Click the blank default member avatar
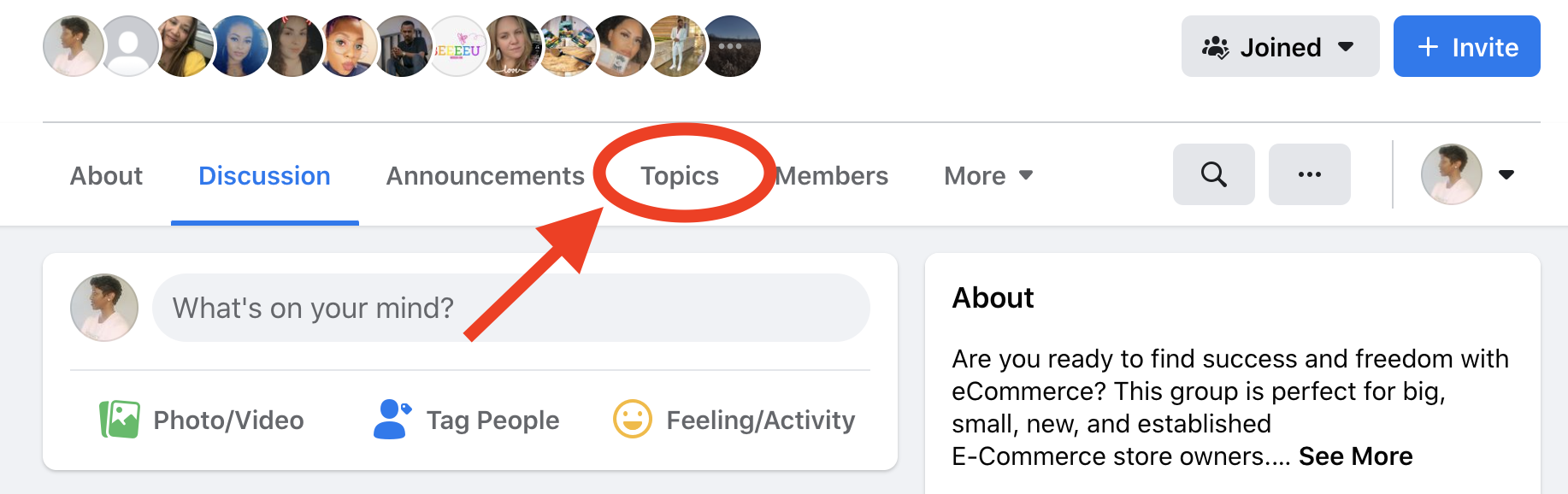Viewport: 1568px width, 494px height. click(129, 46)
